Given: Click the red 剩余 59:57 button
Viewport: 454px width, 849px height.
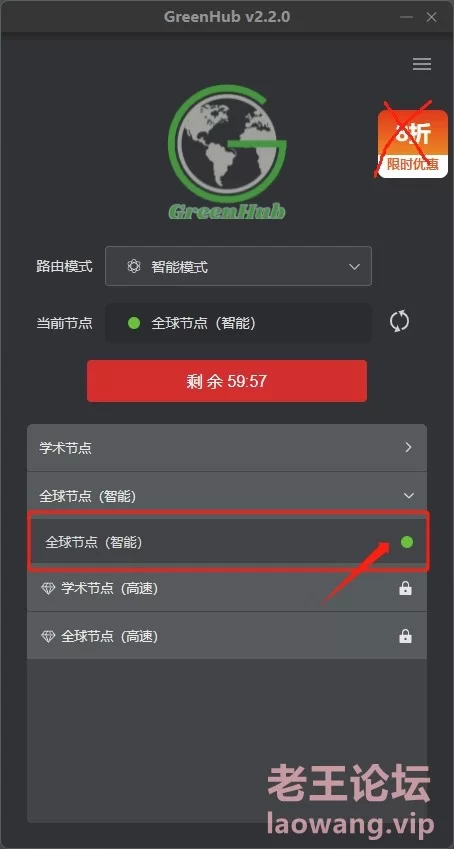Looking at the screenshot, I should pos(227,381).
